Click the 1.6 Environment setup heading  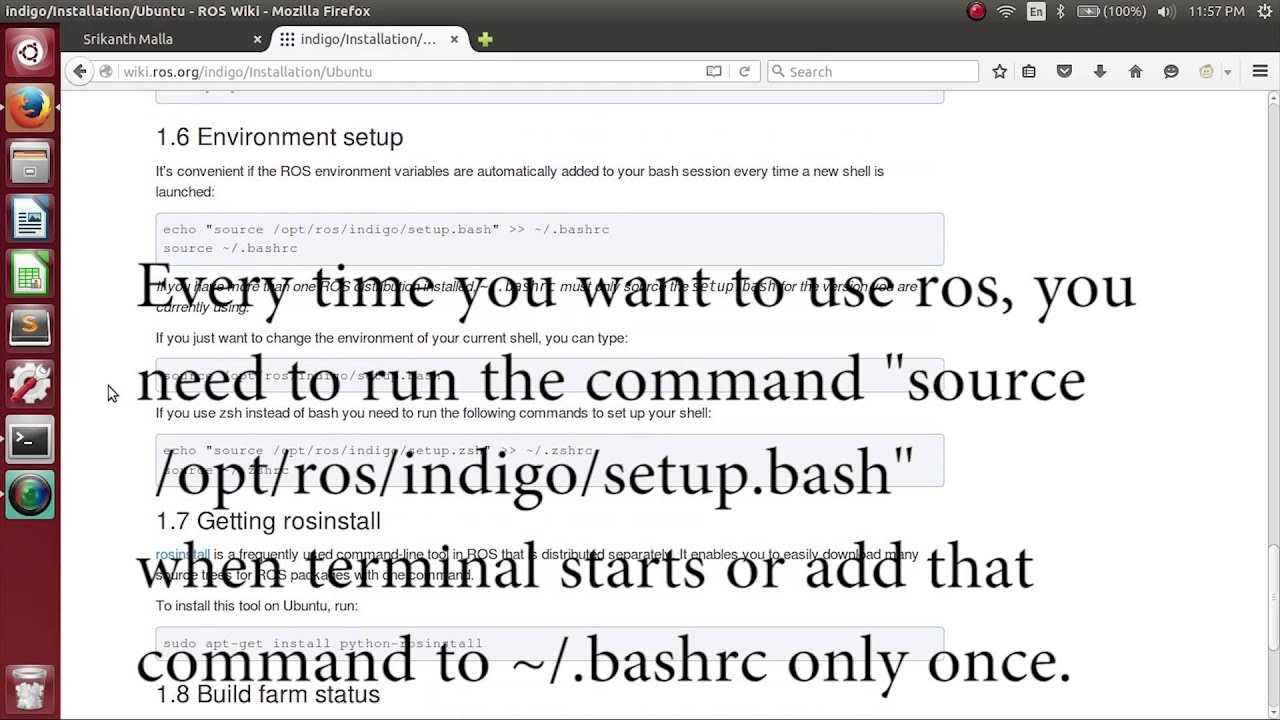279,137
